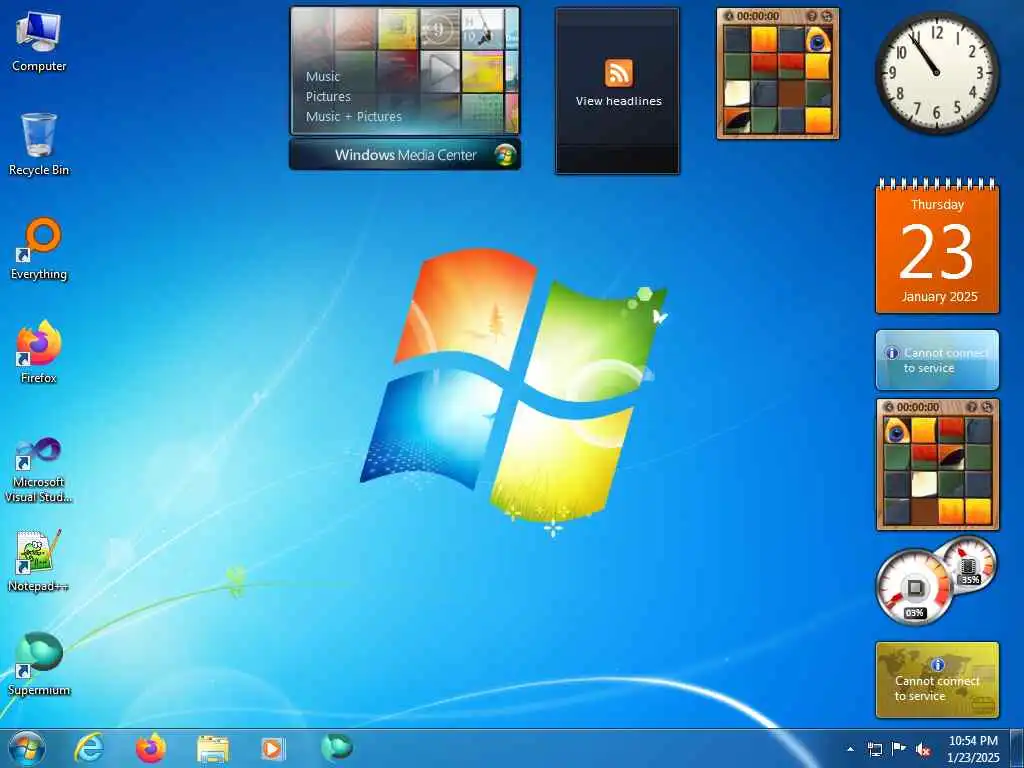Viewport: 1024px width, 768px height.
Task: Launch Supermium from the taskbar
Action: point(337,747)
